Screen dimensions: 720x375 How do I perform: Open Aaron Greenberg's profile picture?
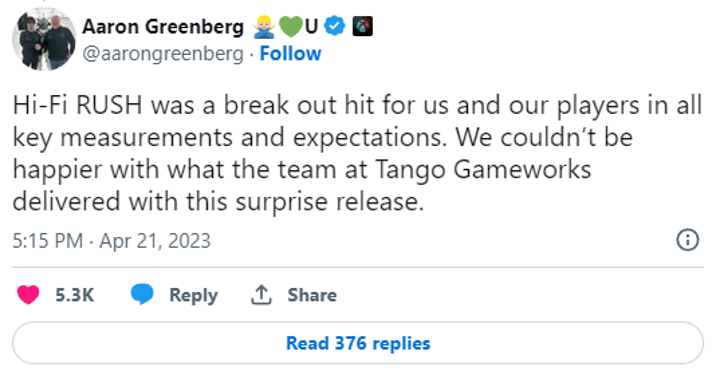tap(44, 39)
